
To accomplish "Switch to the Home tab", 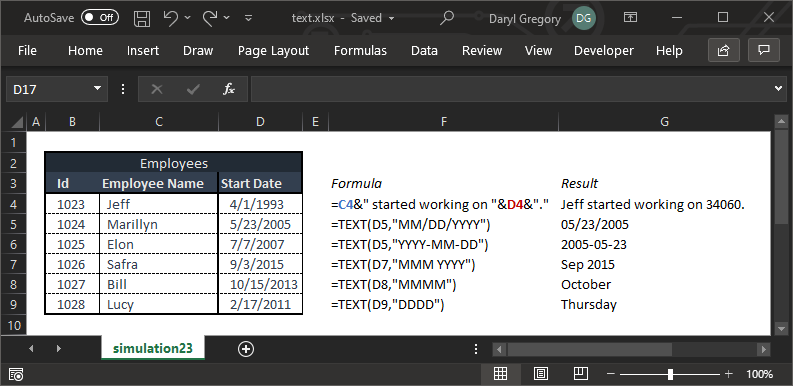I will (x=85, y=51).
